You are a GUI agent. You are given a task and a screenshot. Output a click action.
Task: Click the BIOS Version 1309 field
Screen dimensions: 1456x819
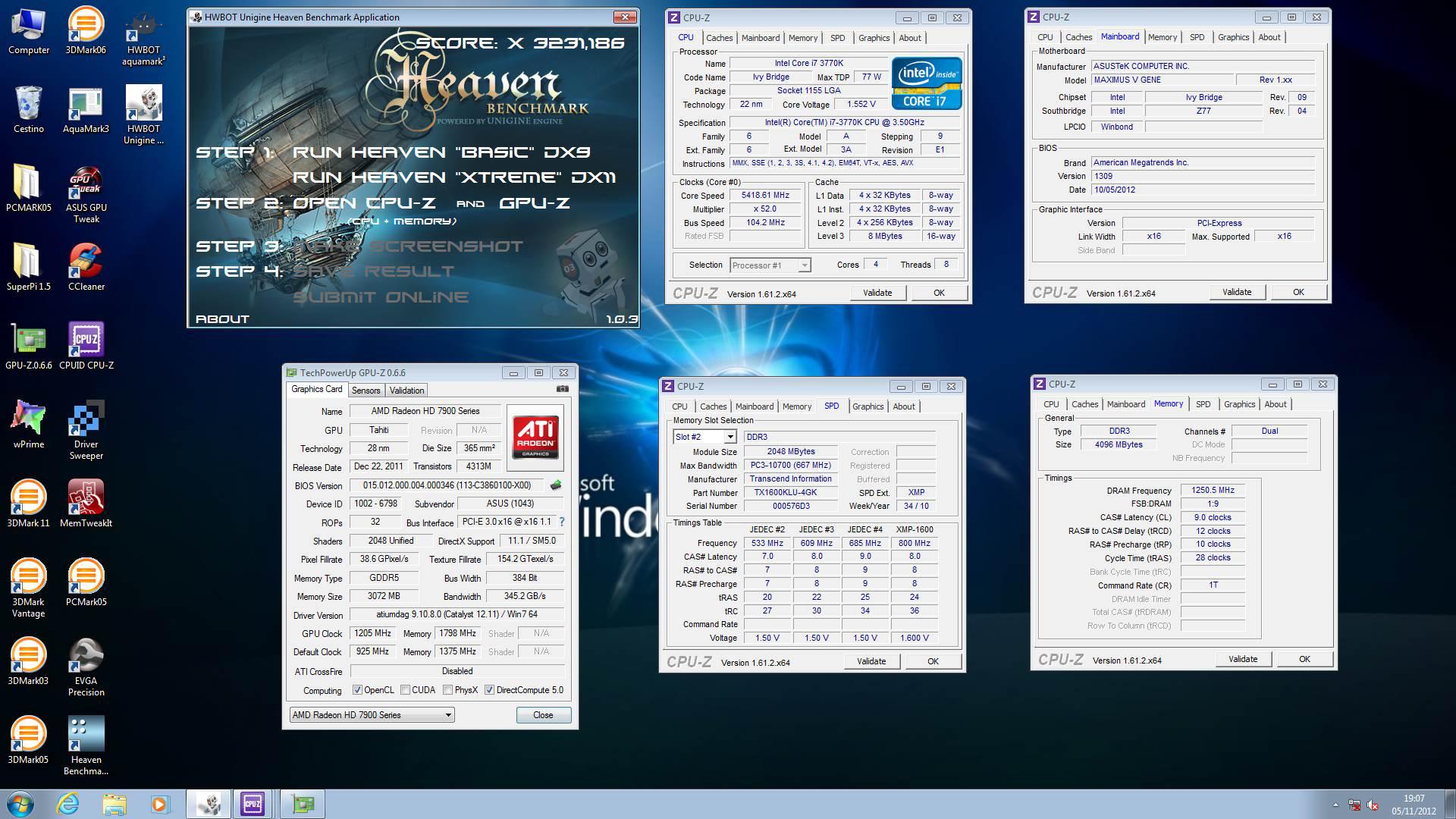click(1203, 176)
